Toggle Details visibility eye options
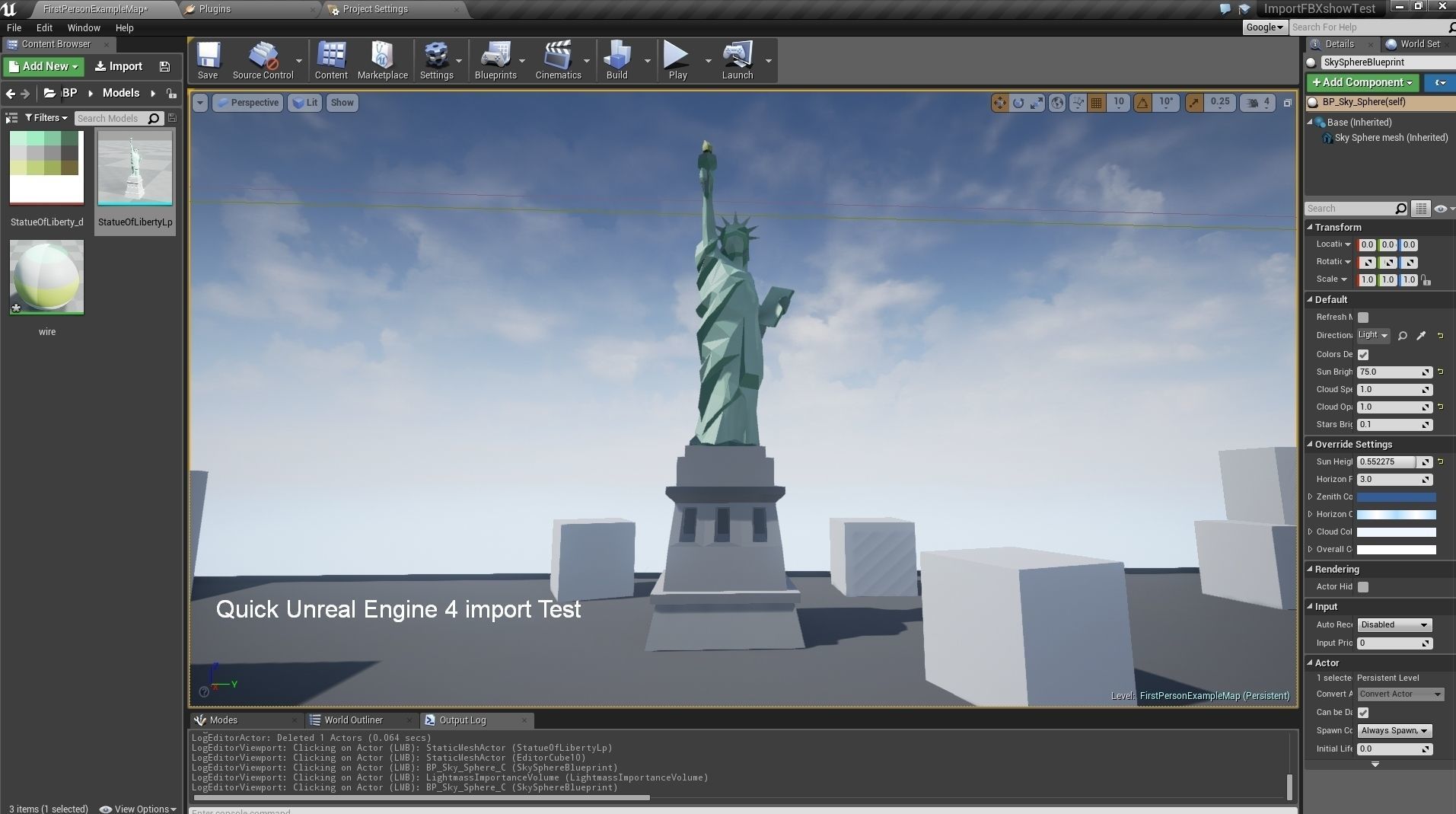1456x814 pixels. pos(1443,209)
